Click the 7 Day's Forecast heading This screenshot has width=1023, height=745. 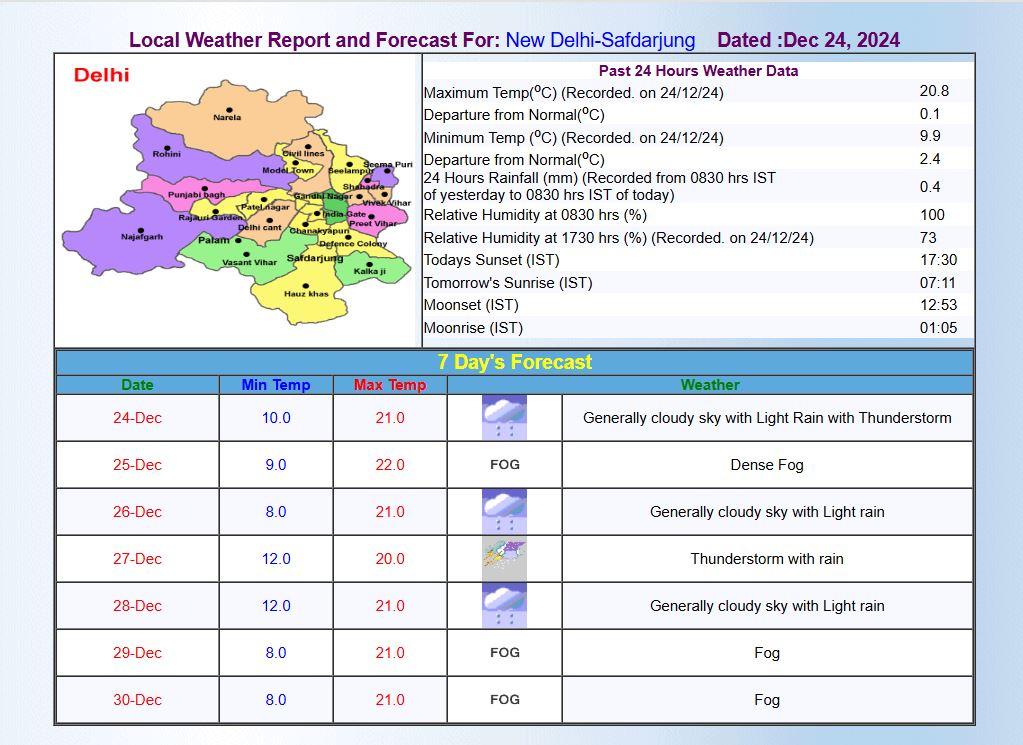[x=515, y=362]
